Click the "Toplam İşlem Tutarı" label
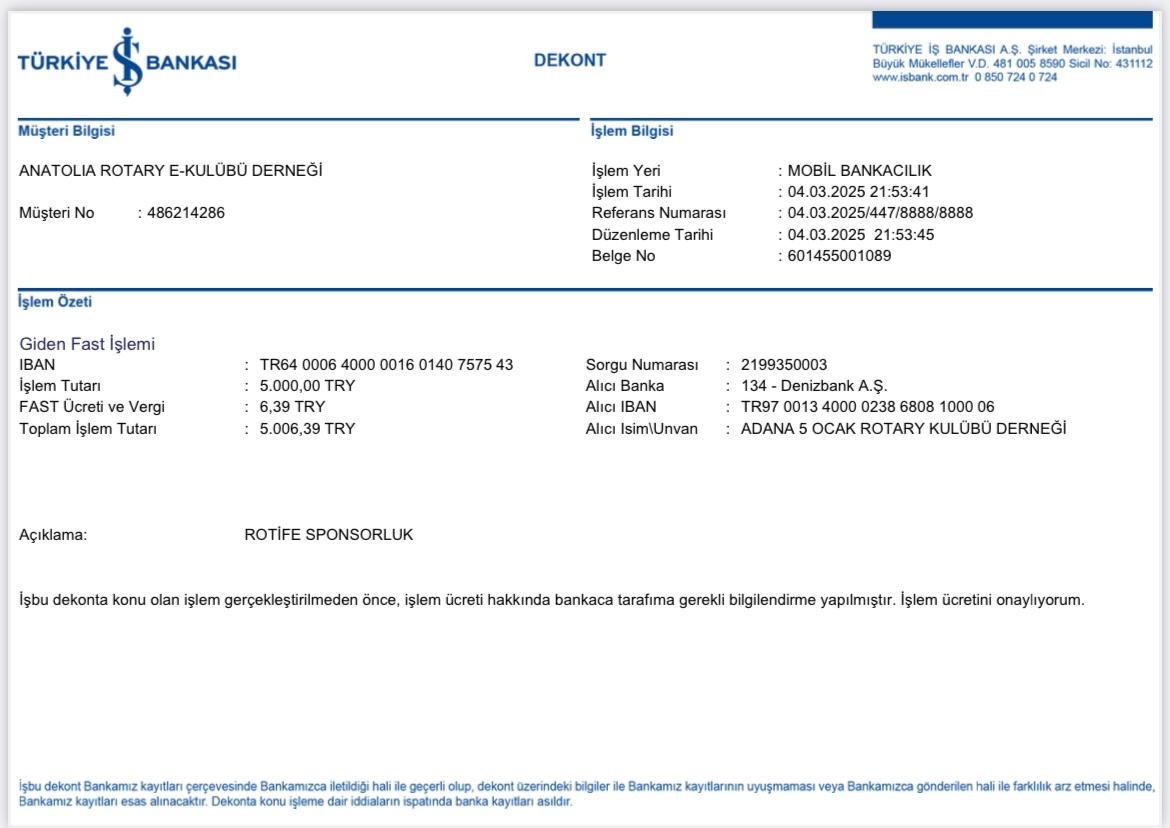The image size is (1170, 828). point(88,429)
